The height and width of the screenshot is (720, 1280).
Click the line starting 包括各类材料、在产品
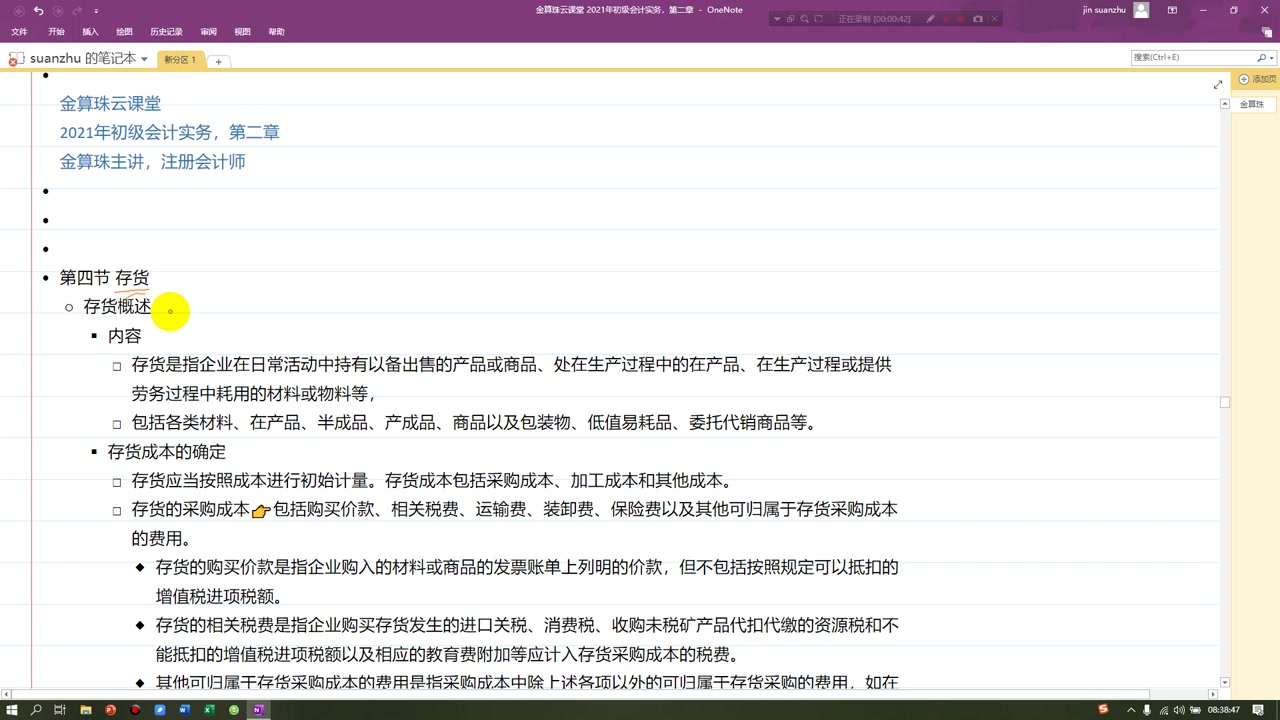coord(474,423)
